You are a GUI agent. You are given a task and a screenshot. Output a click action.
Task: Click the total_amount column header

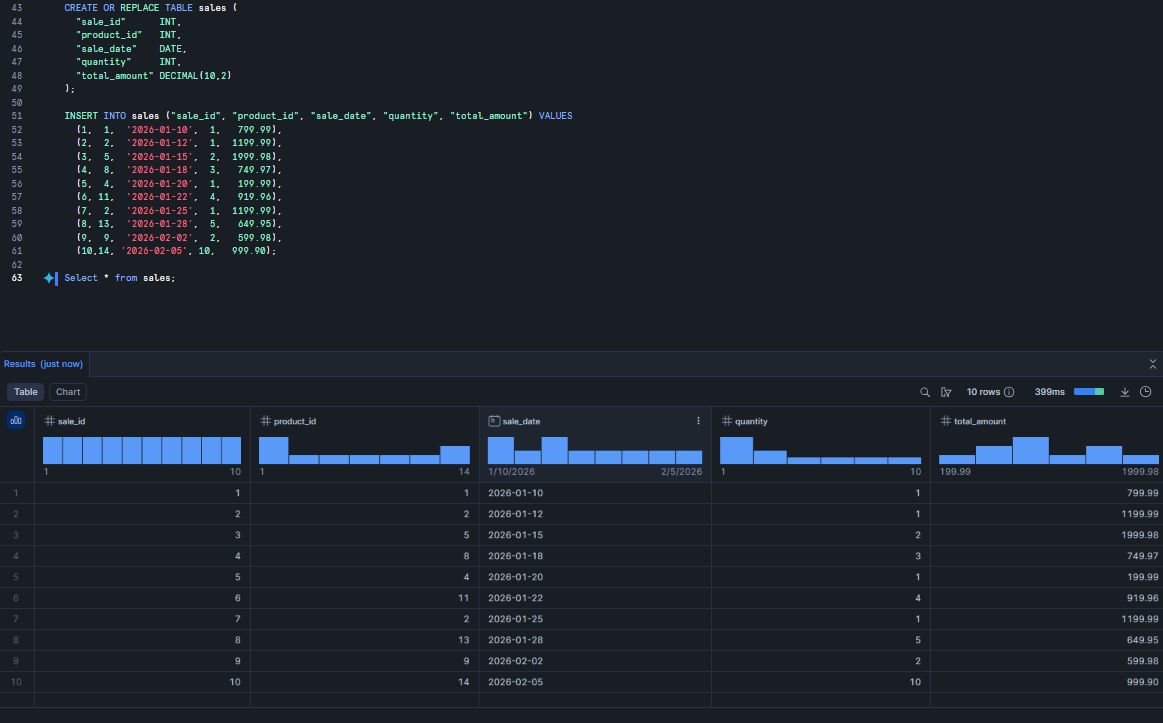coord(979,421)
